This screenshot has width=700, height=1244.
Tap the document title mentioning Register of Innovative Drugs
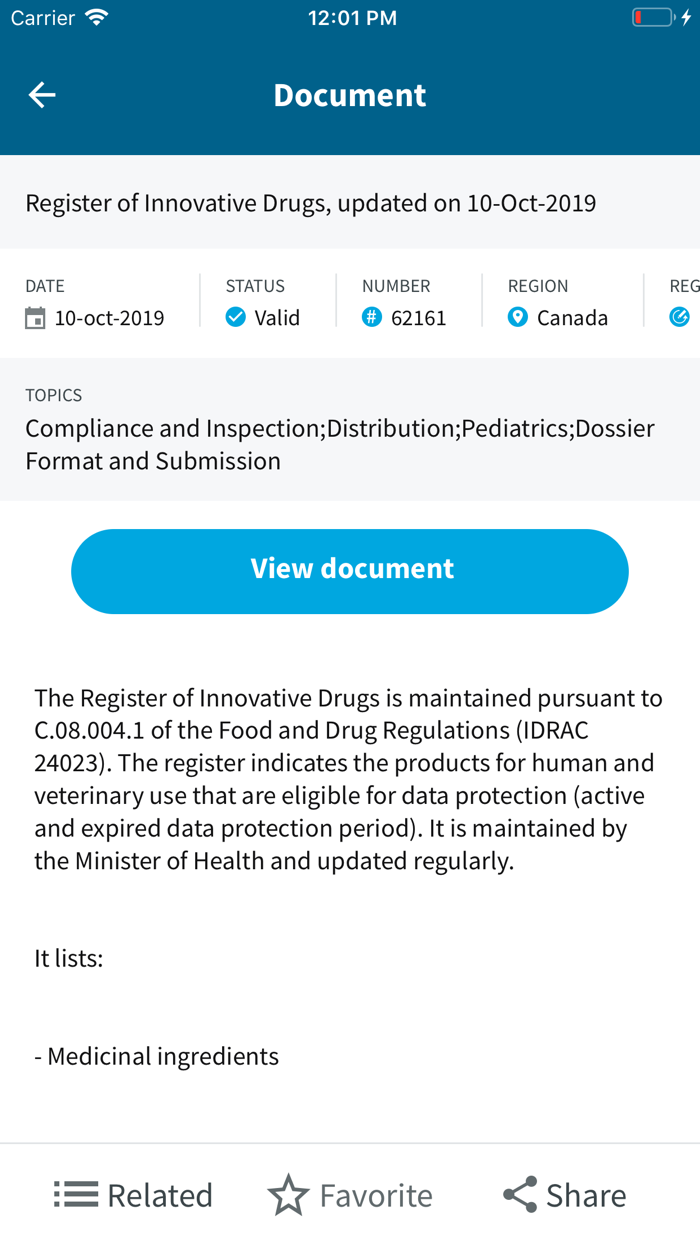pyautogui.click(x=311, y=203)
